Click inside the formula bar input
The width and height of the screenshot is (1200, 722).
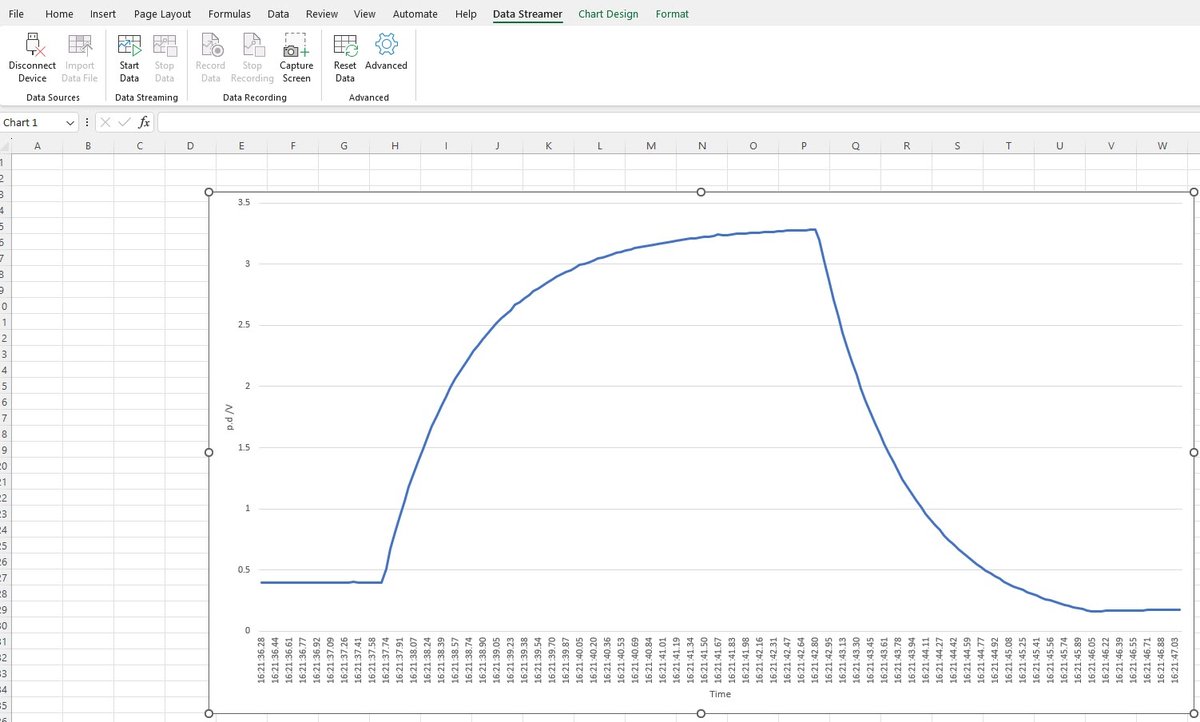click(677, 122)
